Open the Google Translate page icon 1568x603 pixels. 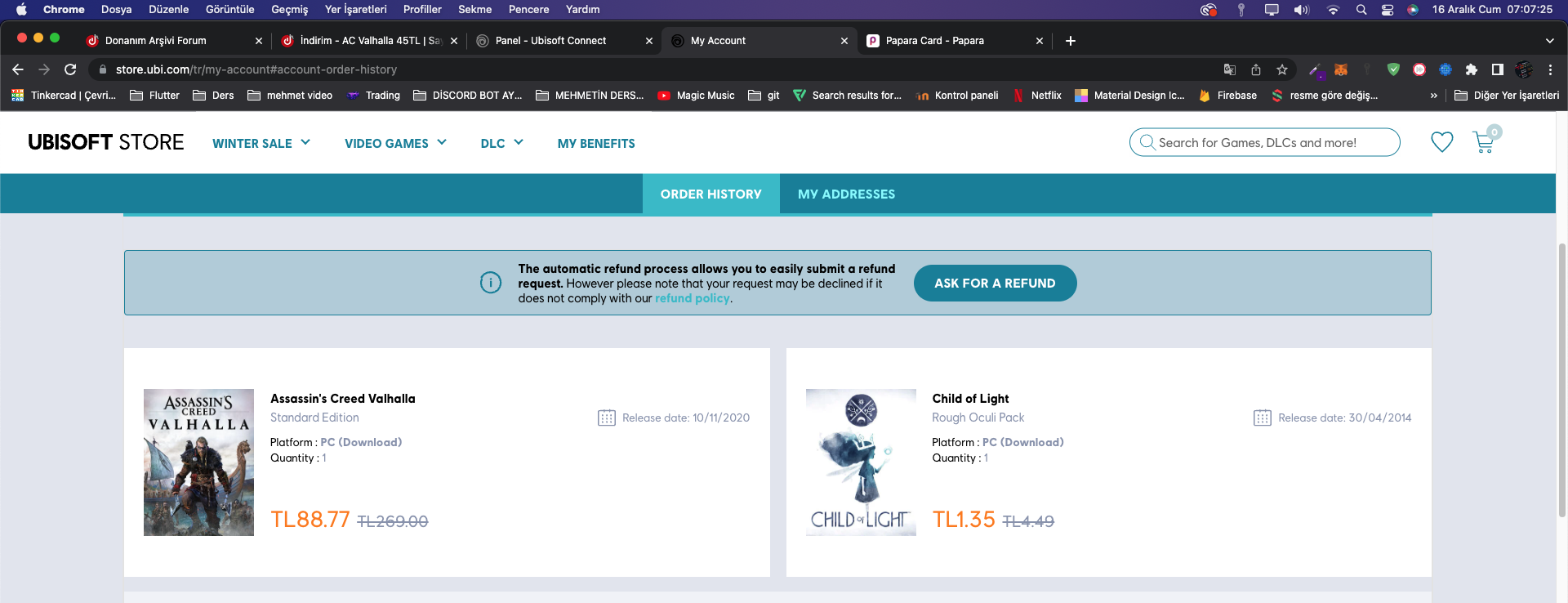(1230, 69)
